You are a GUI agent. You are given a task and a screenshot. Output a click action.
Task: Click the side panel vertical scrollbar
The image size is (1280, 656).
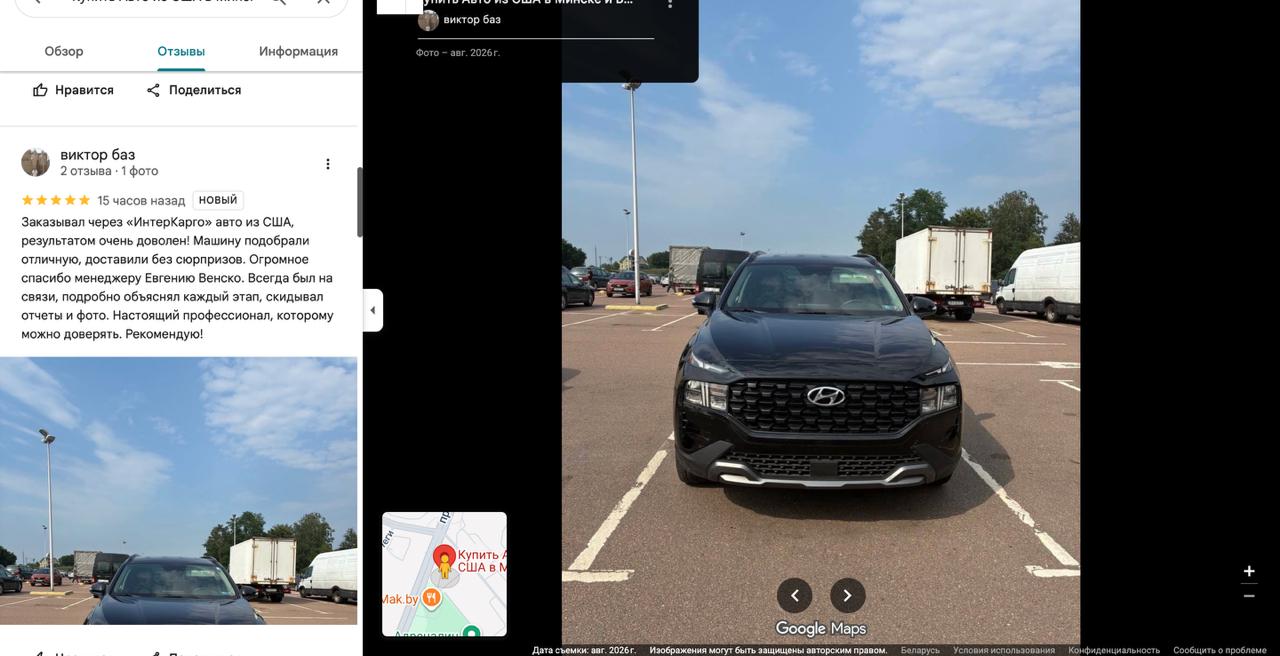coord(359,202)
